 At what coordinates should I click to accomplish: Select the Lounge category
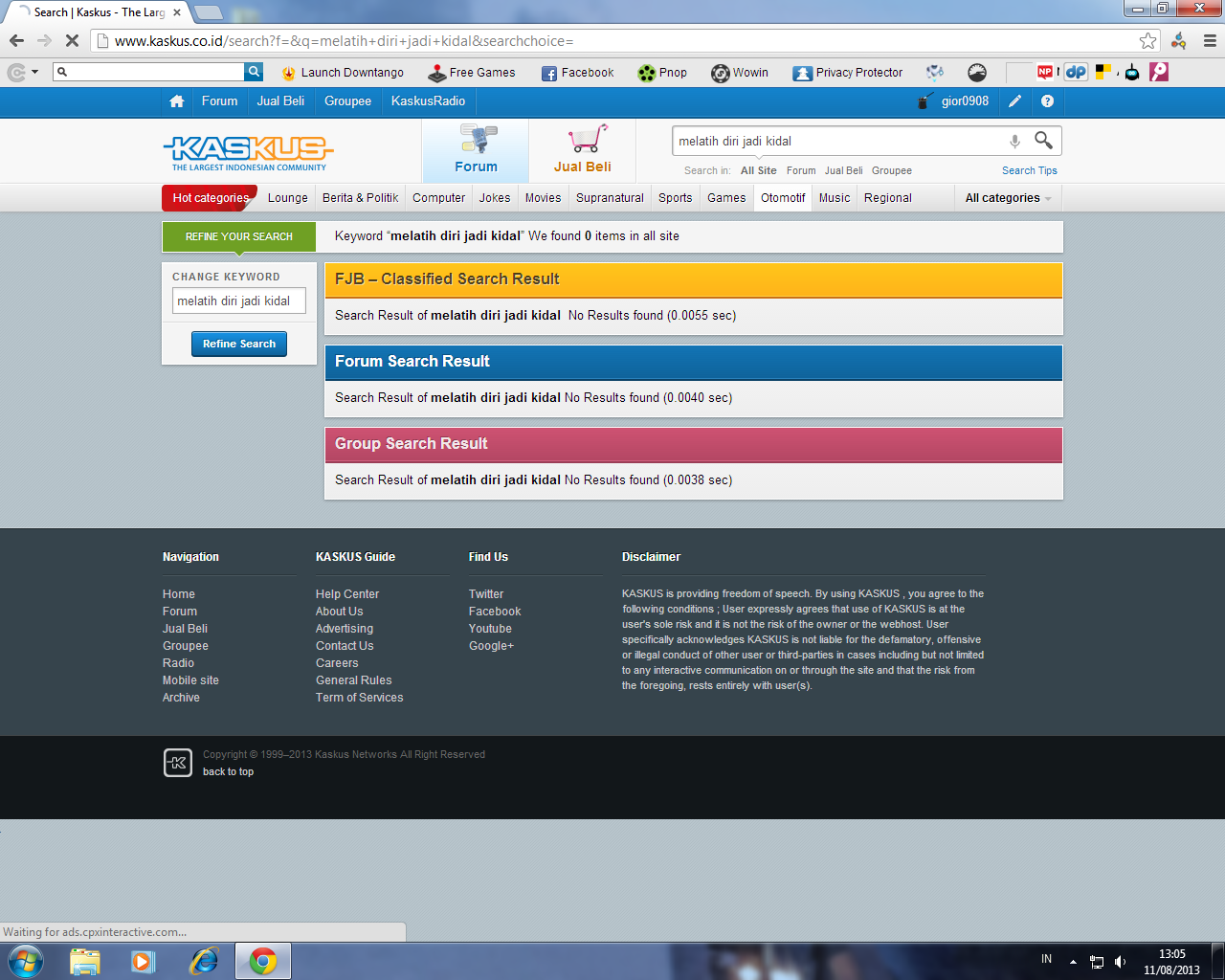click(x=288, y=198)
